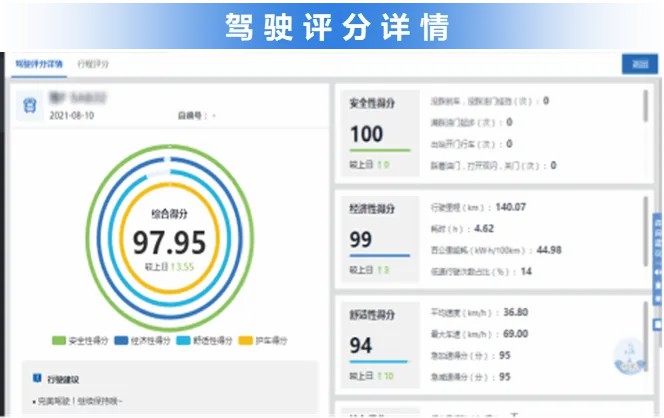The image size is (664, 418).
Task: Click the scrollbar in the 舒适性得分 card
Action: pos(646,337)
